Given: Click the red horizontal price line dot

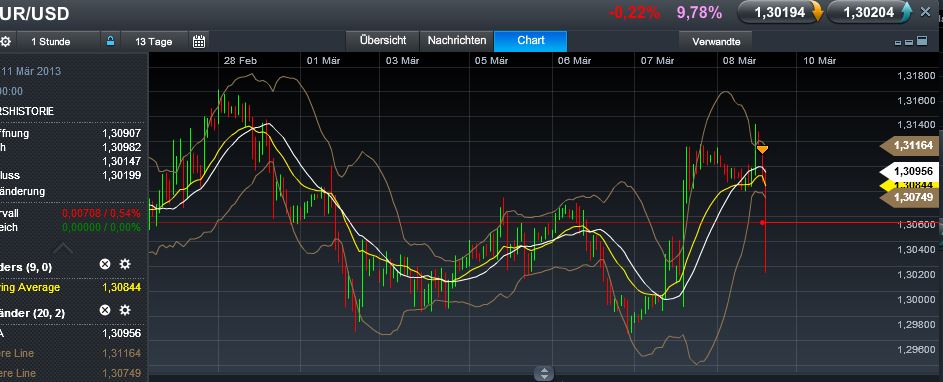Looking at the screenshot, I should tap(762, 223).
